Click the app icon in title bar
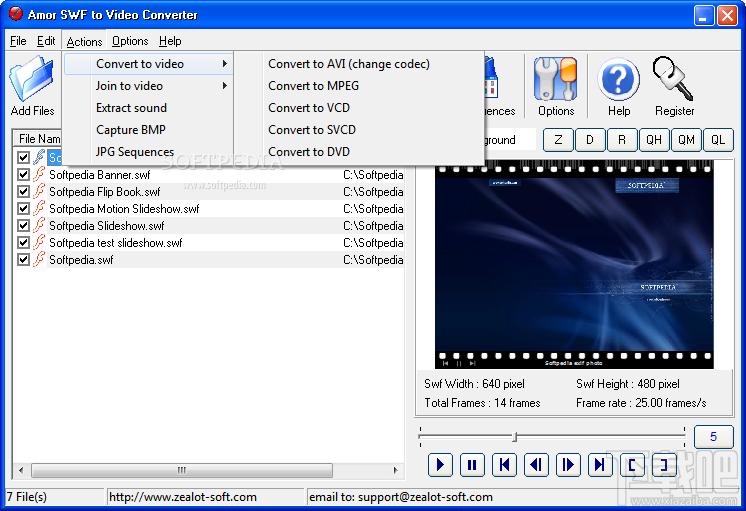 [16, 14]
